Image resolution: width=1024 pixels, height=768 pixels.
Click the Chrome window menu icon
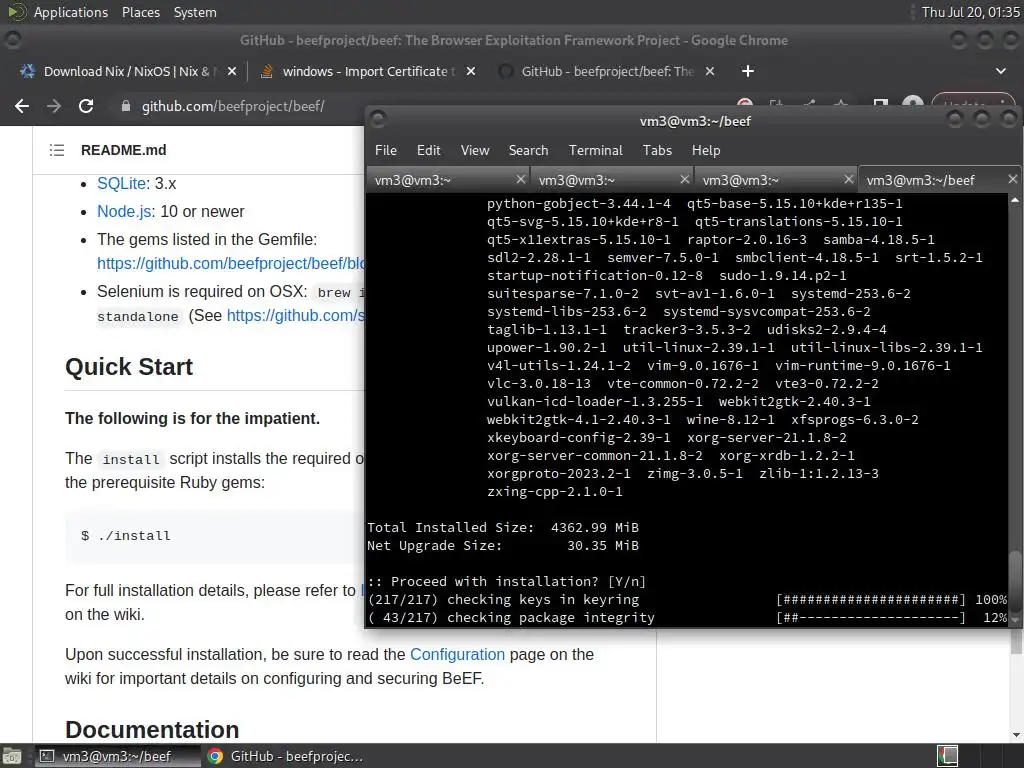click(x=12, y=40)
